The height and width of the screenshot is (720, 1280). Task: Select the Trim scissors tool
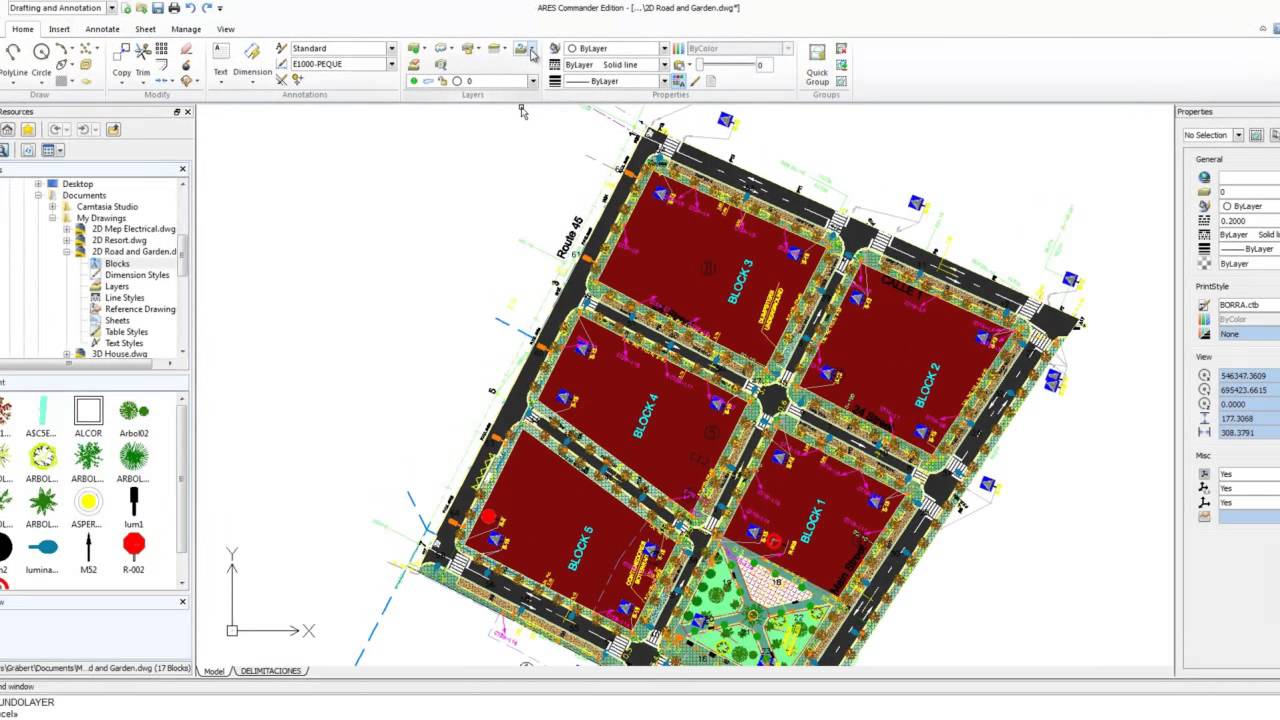pyautogui.click(x=143, y=59)
